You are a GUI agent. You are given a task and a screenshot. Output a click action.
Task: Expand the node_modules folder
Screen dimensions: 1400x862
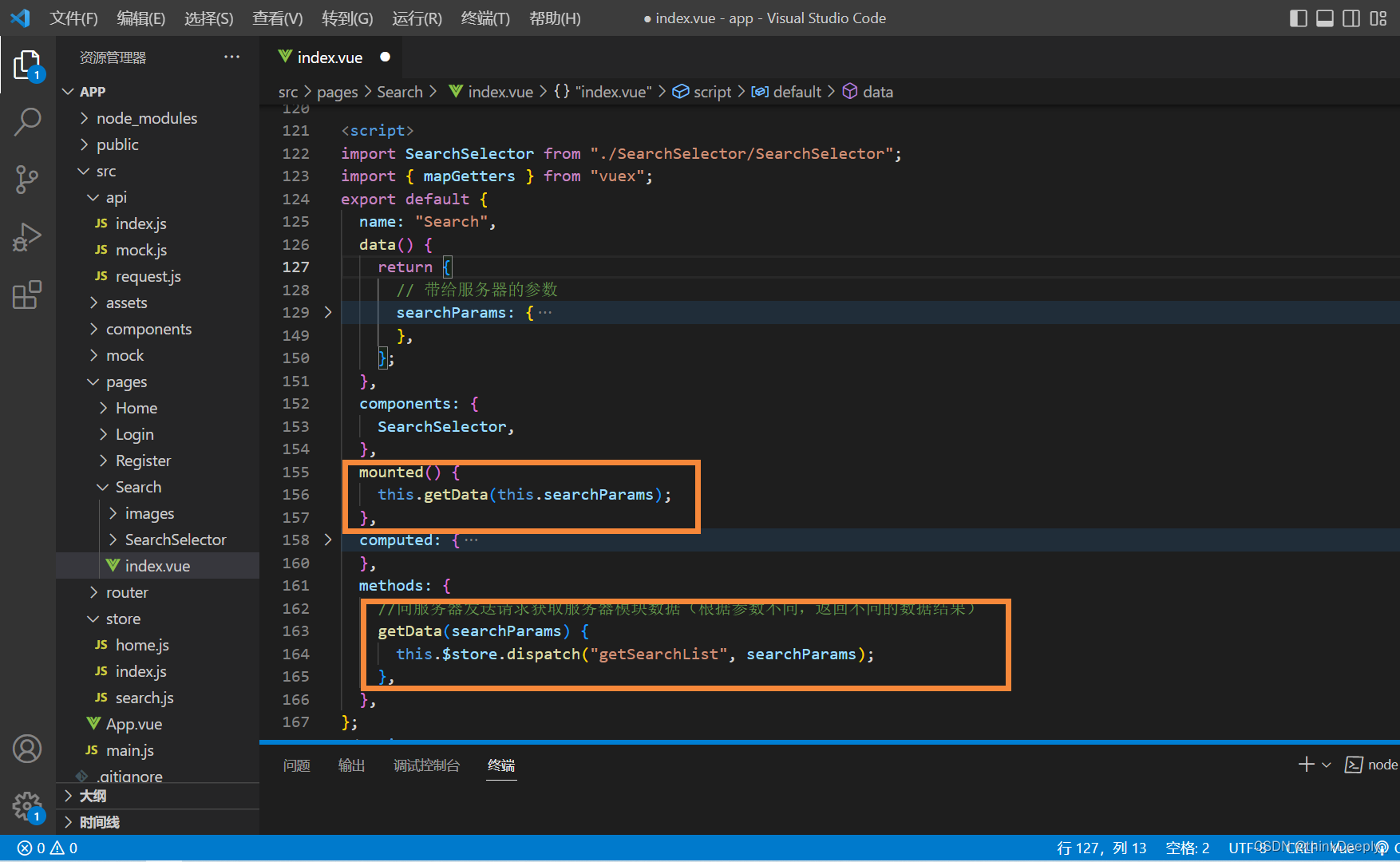(158, 118)
